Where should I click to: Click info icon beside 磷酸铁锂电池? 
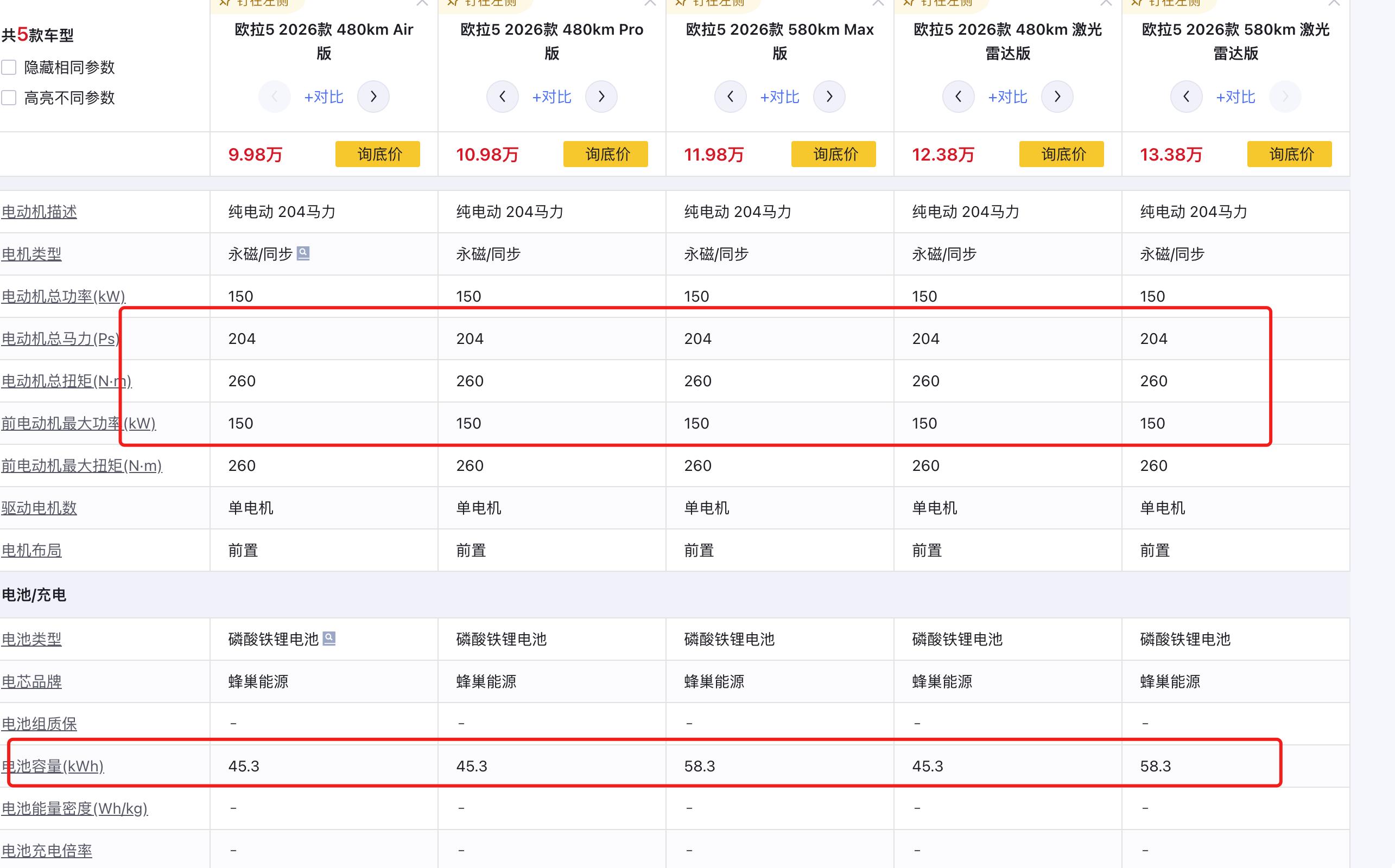329,639
